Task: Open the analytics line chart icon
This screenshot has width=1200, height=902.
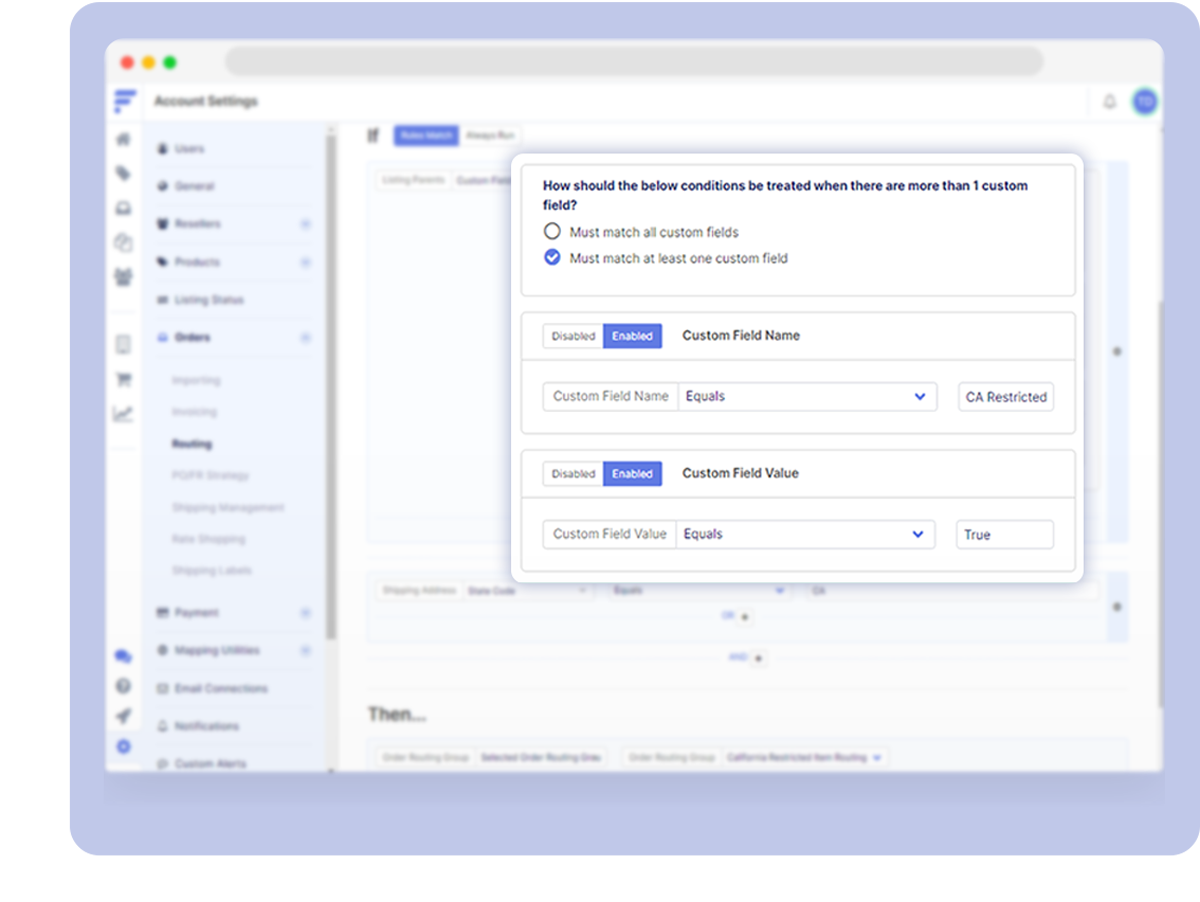Action: click(x=123, y=414)
